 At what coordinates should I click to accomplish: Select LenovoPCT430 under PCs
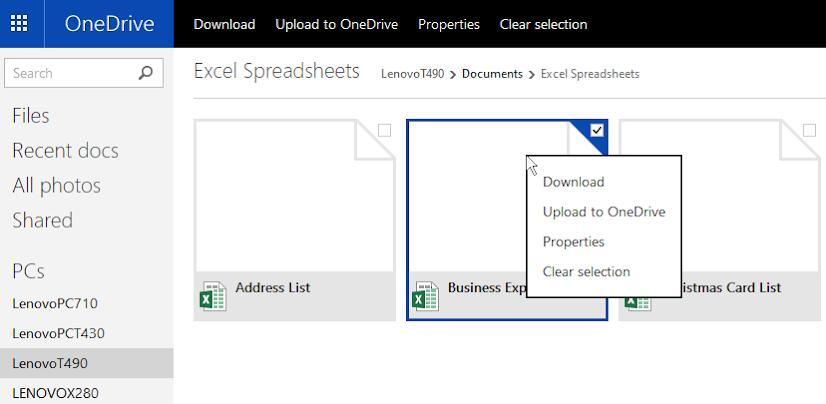(x=58, y=333)
